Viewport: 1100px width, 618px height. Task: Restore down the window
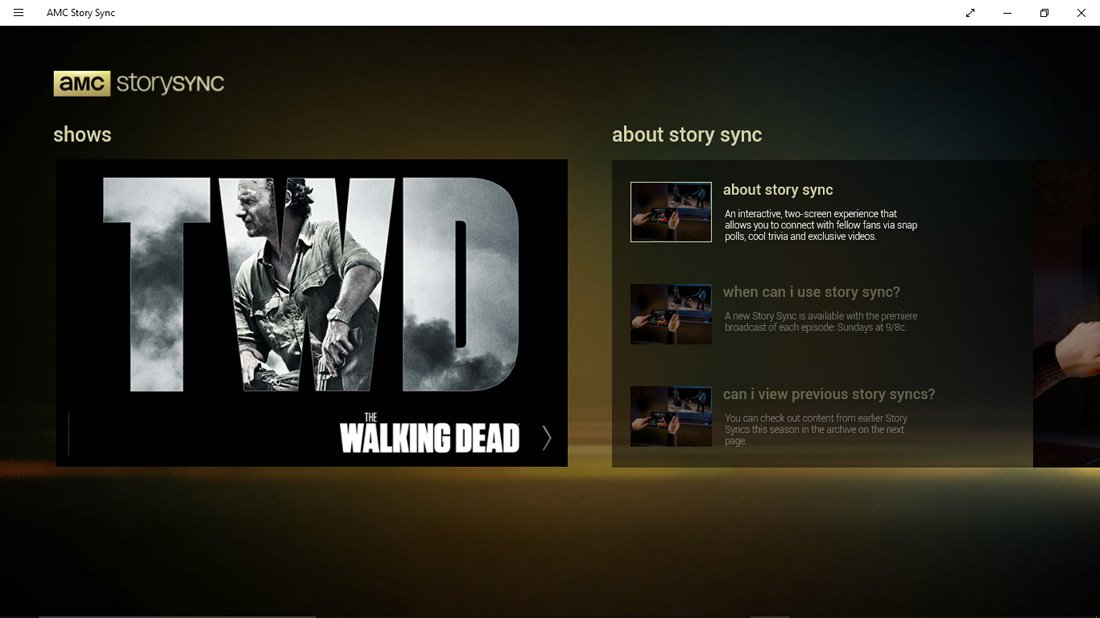pyautogui.click(x=1044, y=13)
